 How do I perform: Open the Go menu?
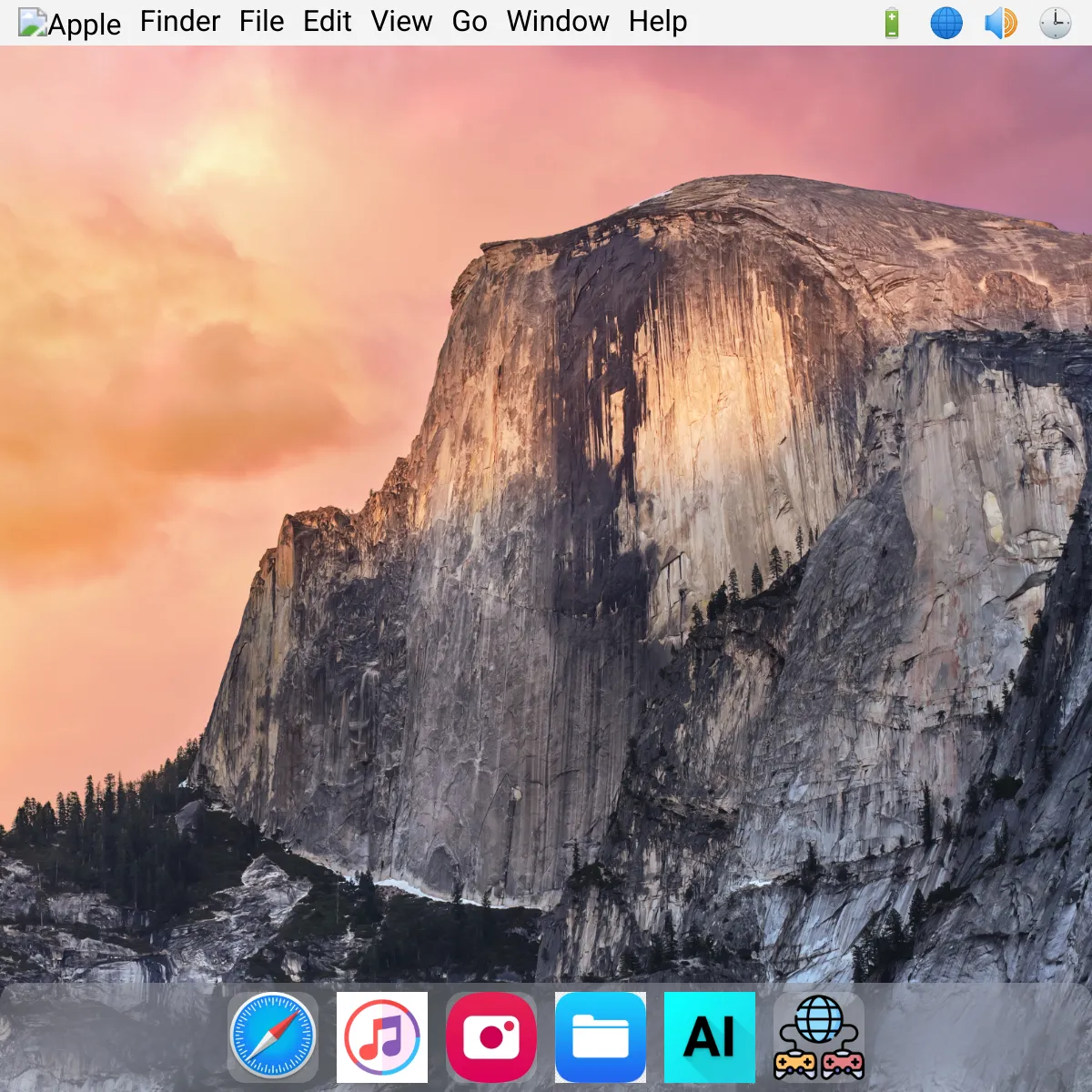click(470, 22)
